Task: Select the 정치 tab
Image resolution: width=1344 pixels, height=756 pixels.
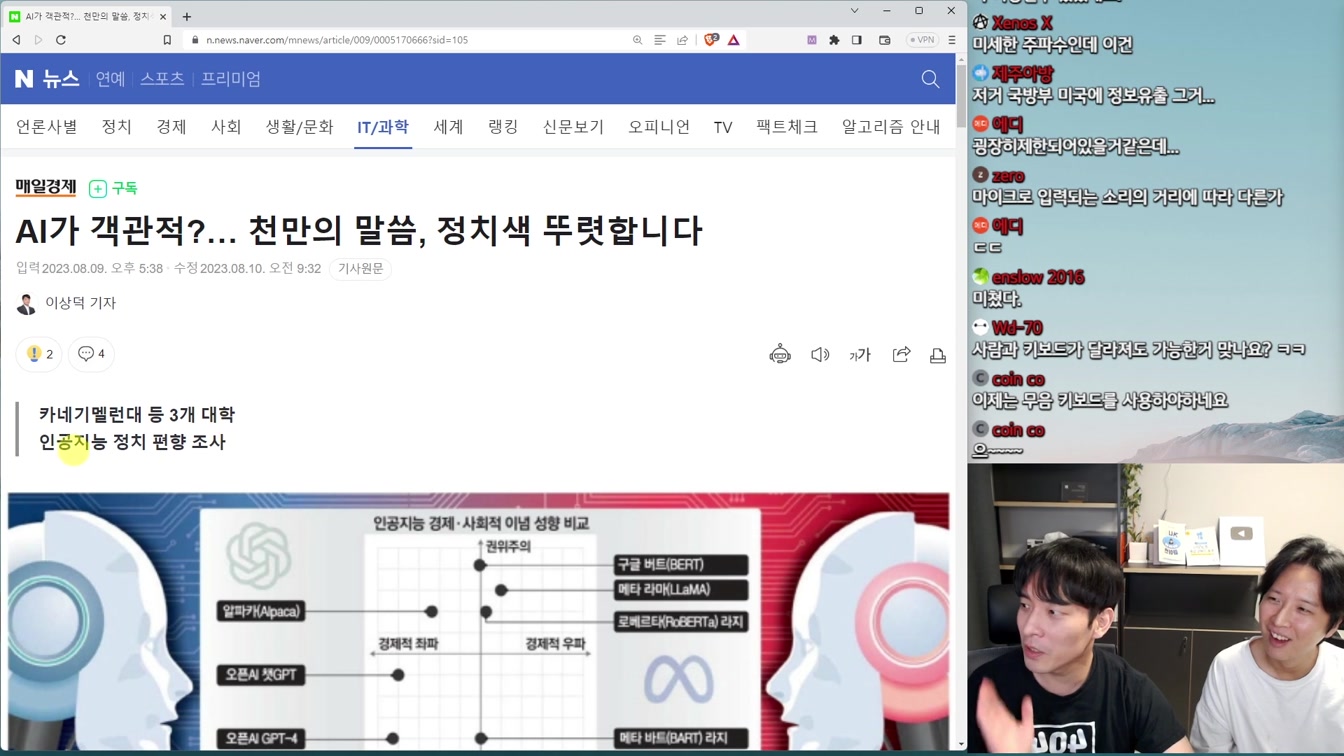Action: 117,127
